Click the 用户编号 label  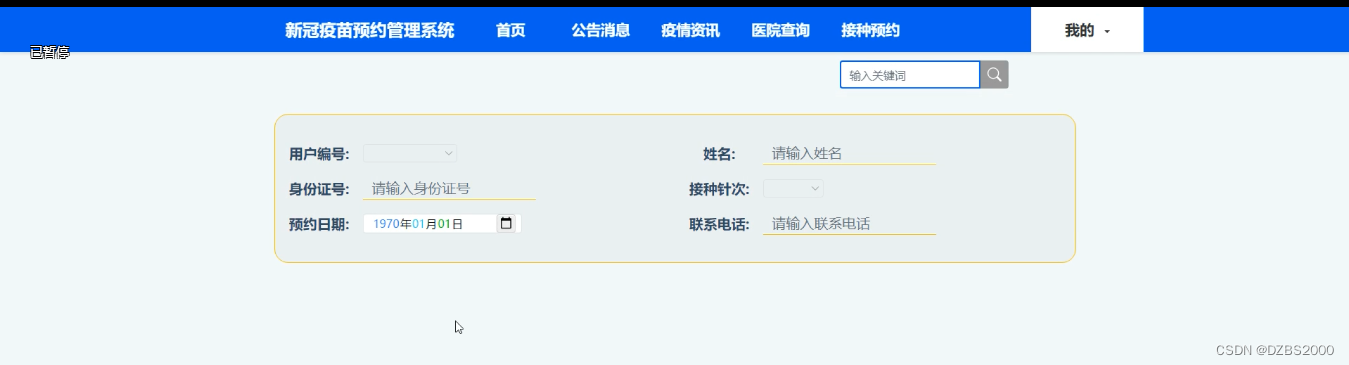319,154
